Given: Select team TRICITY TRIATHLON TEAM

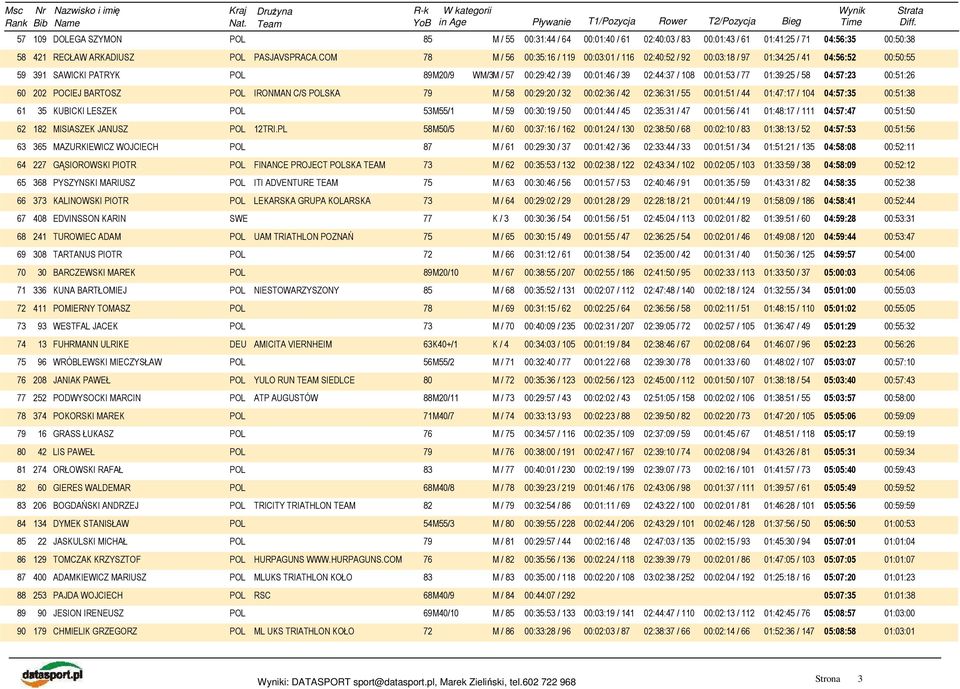Looking at the screenshot, I should click(304, 505).
